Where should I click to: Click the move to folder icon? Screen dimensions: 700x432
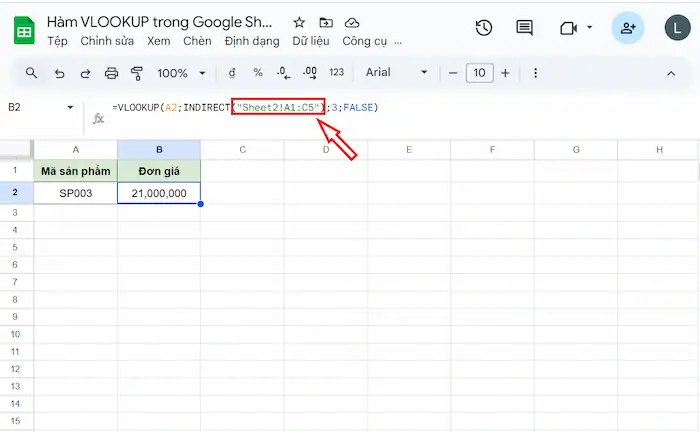326,22
